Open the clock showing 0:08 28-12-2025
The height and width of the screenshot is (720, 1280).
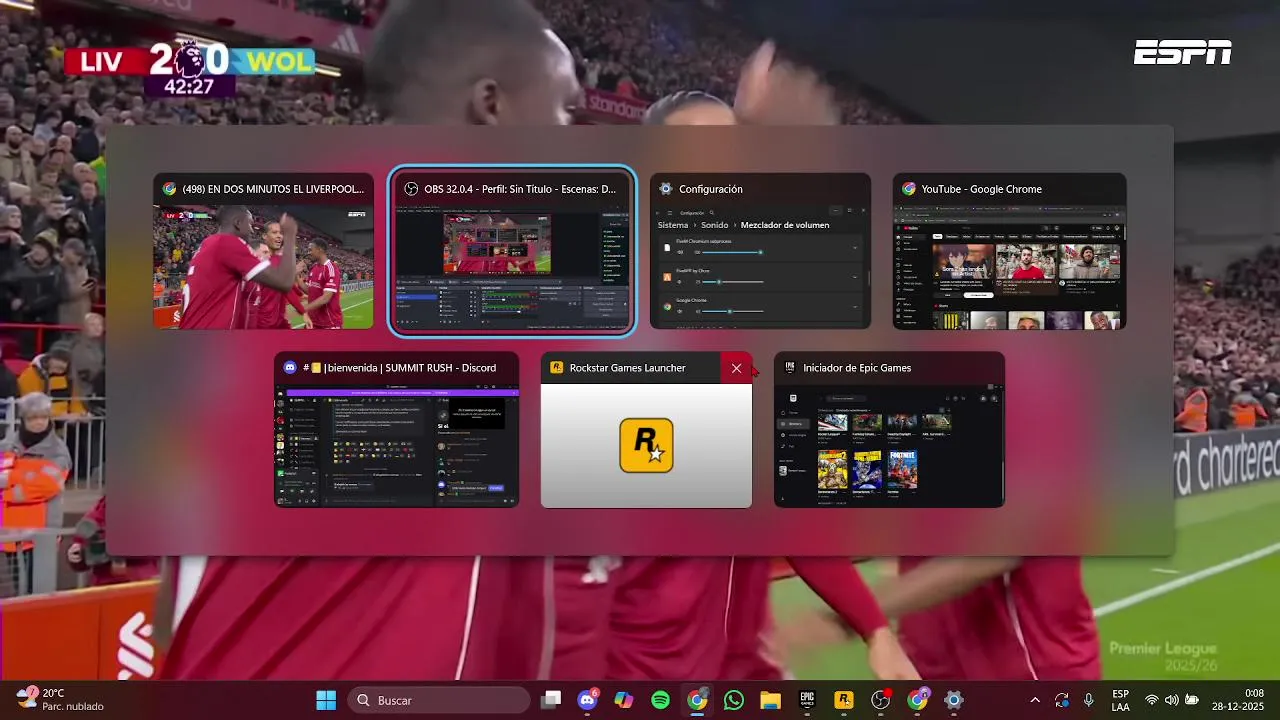point(1238,700)
